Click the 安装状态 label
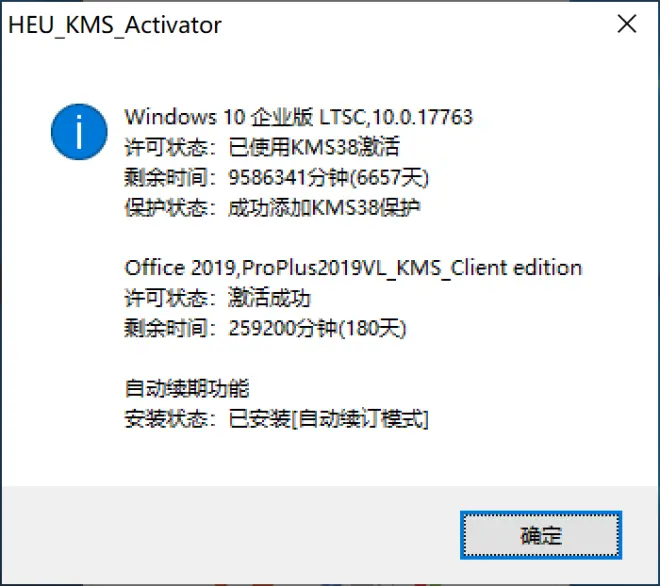Screen dimensions: 660x586 166,419
